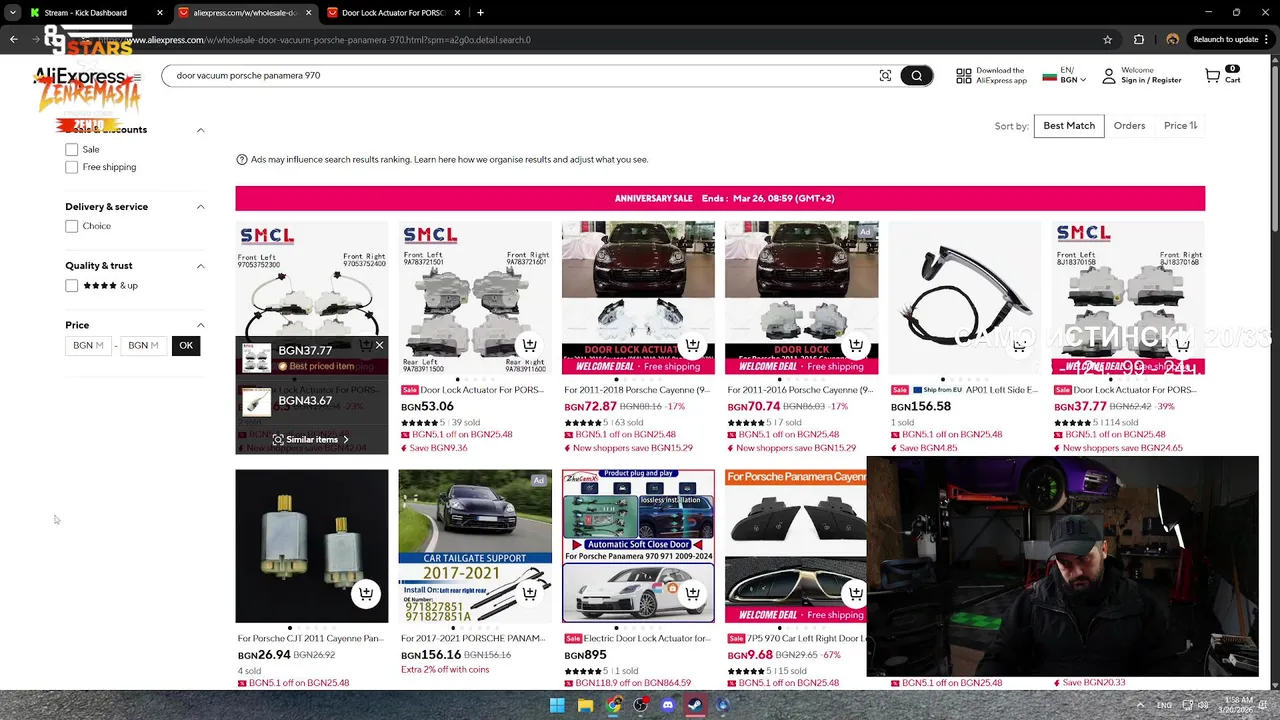Screen dimensions: 1280x720
Task: Click the Anniversary Sale banner
Action: pyautogui.click(x=720, y=199)
